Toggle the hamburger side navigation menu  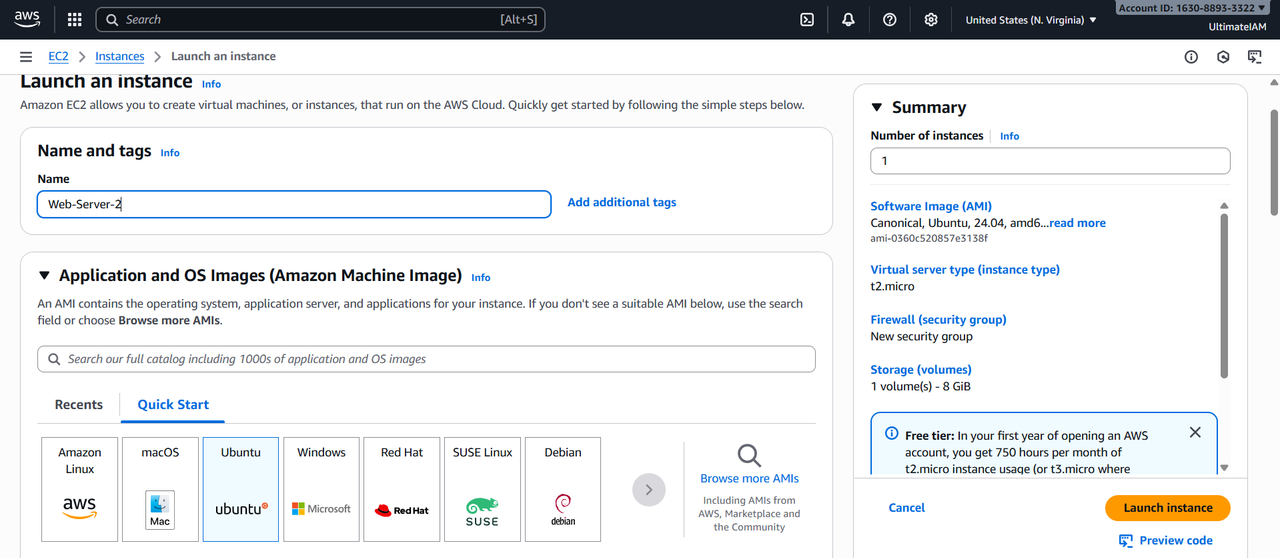pyautogui.click(x=26, y=57)
